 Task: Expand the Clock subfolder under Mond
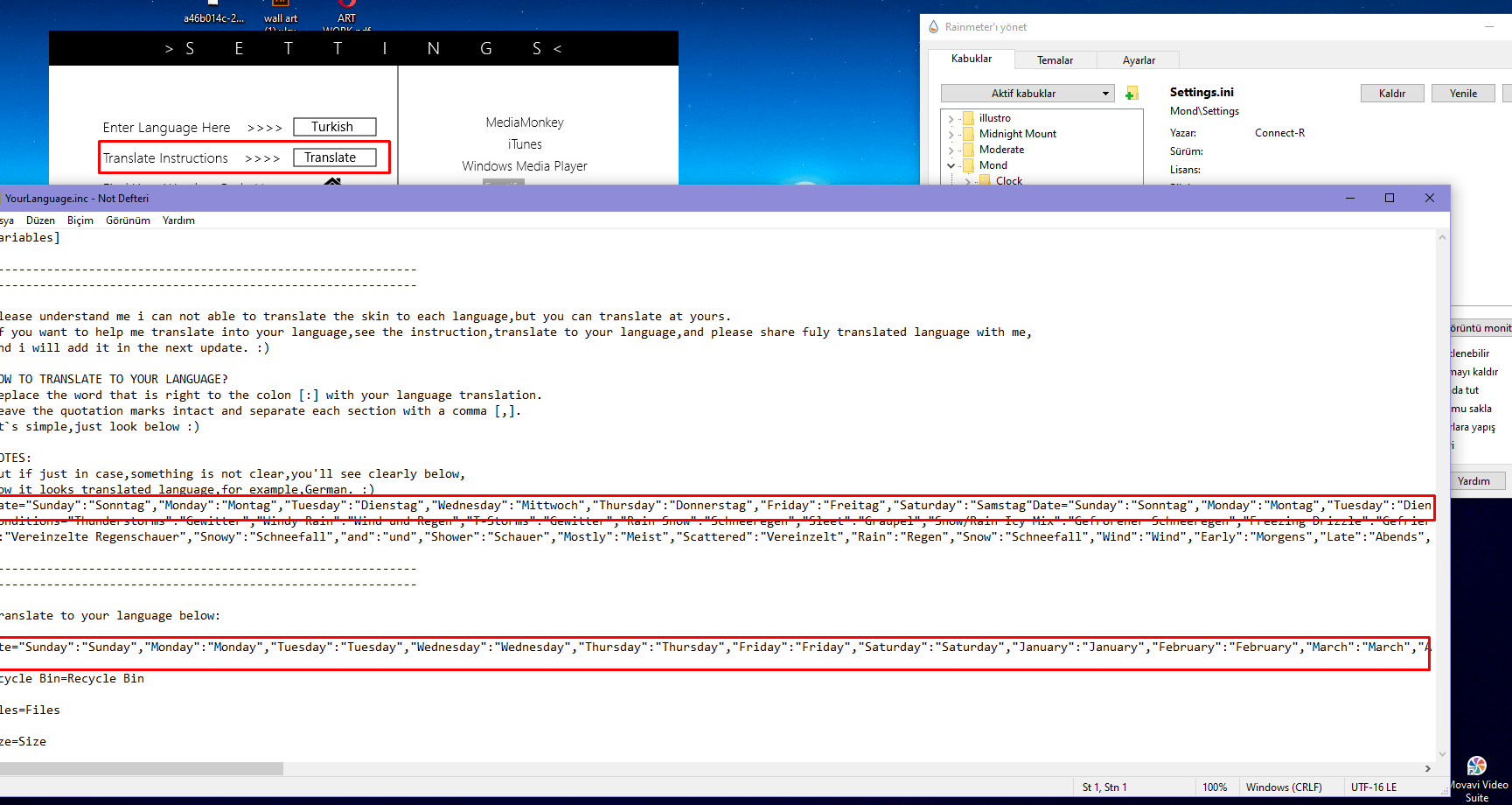click(x=967, y=181)
